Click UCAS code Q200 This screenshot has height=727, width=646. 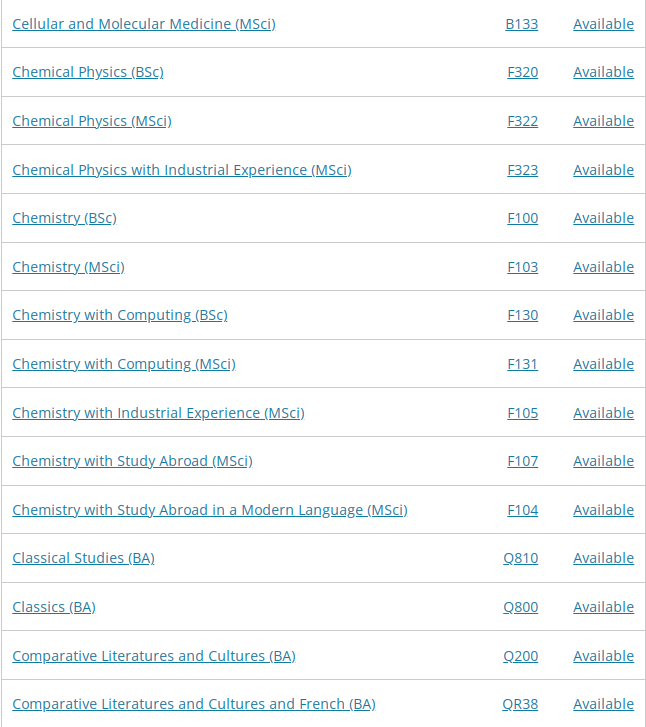520,656
